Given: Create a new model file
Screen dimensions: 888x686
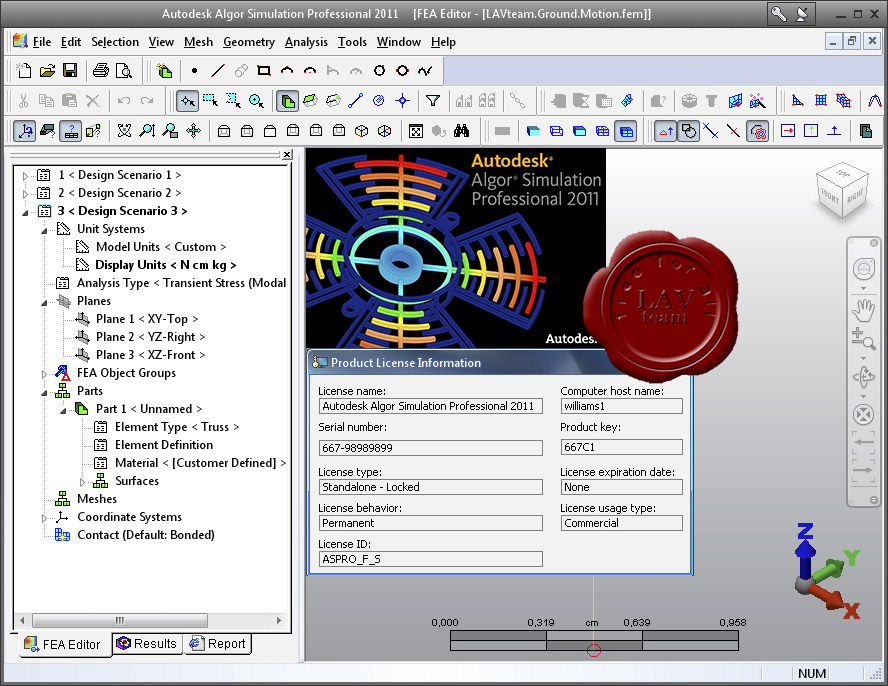Looking at the screenshot, I should (24, 70).
